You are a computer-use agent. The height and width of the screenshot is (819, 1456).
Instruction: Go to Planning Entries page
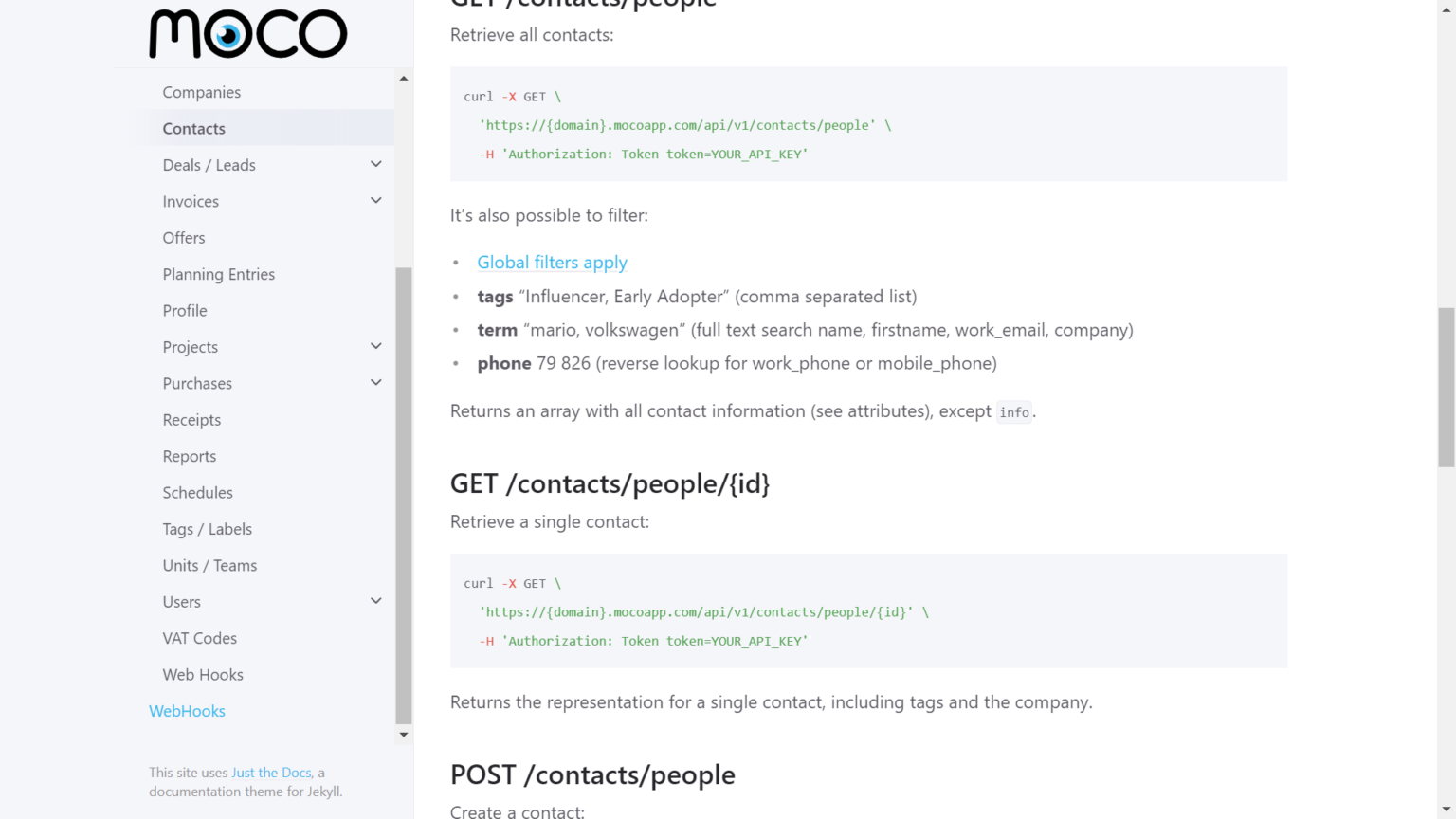pos(218,274)
